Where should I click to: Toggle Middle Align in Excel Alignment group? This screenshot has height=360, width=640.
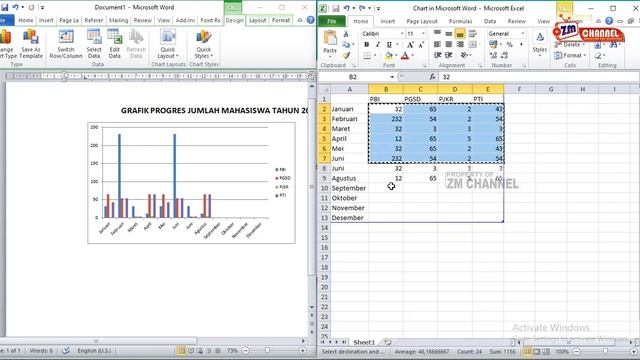[449, 33]
